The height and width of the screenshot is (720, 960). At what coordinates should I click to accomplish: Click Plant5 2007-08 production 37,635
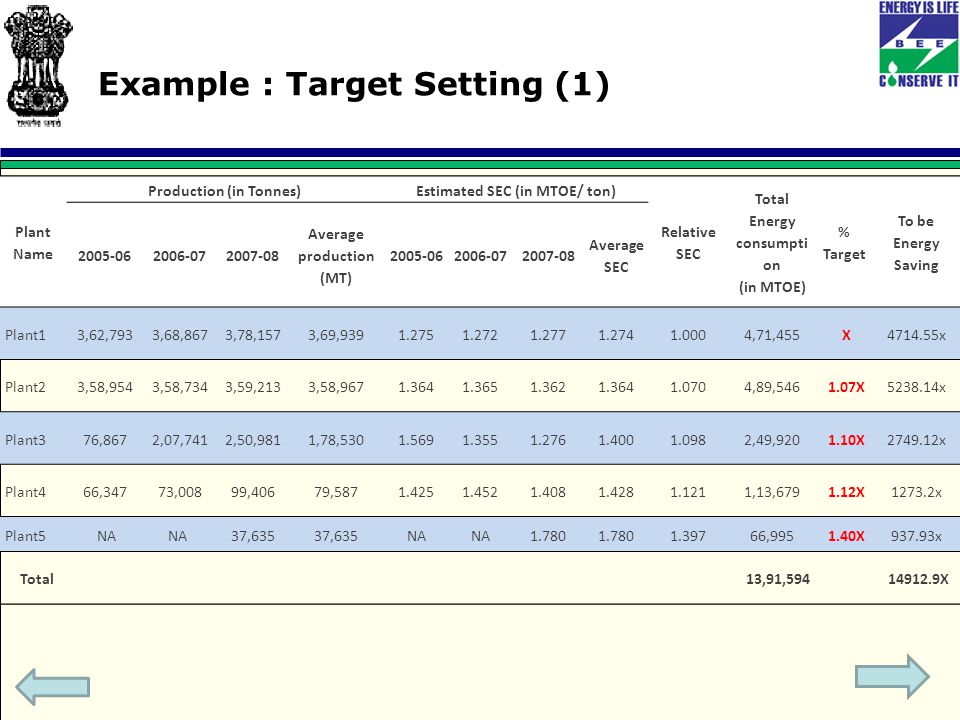(x=253, y=536)
